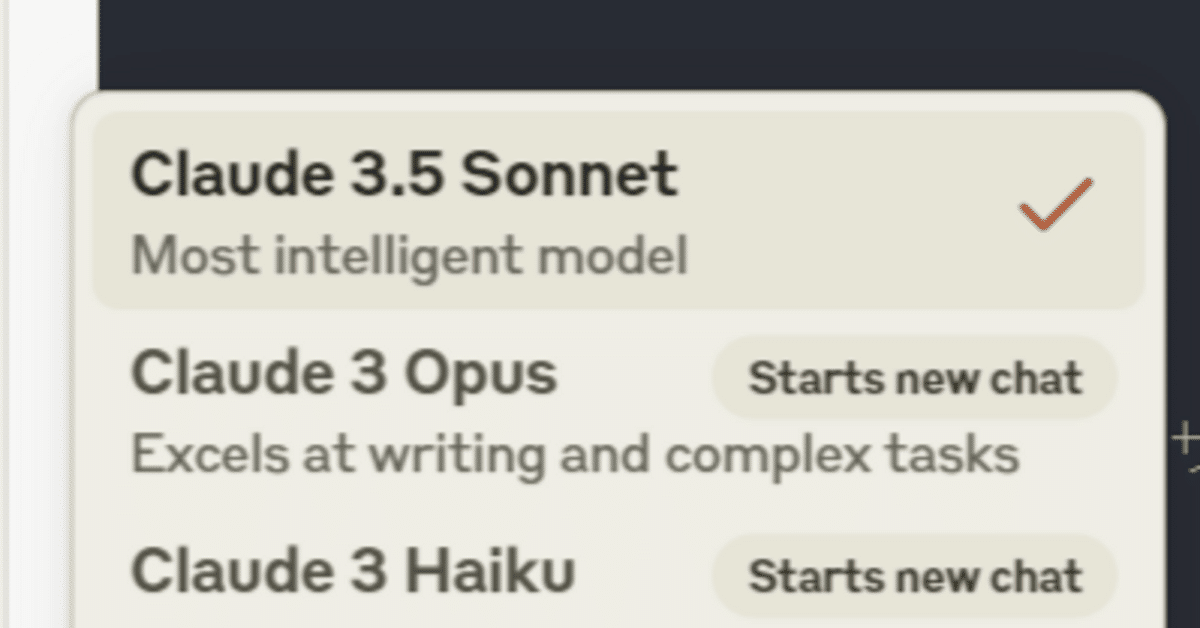Click the 'Starts new chat' badge beside Opus

[915, 379]
